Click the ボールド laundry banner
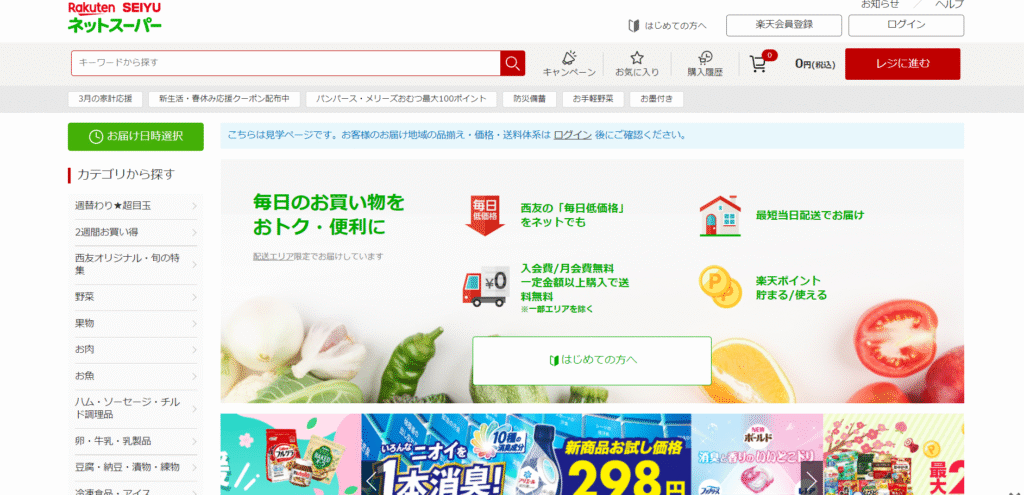Viewport: 1024px width, 495px height. [x=757, y=455]
